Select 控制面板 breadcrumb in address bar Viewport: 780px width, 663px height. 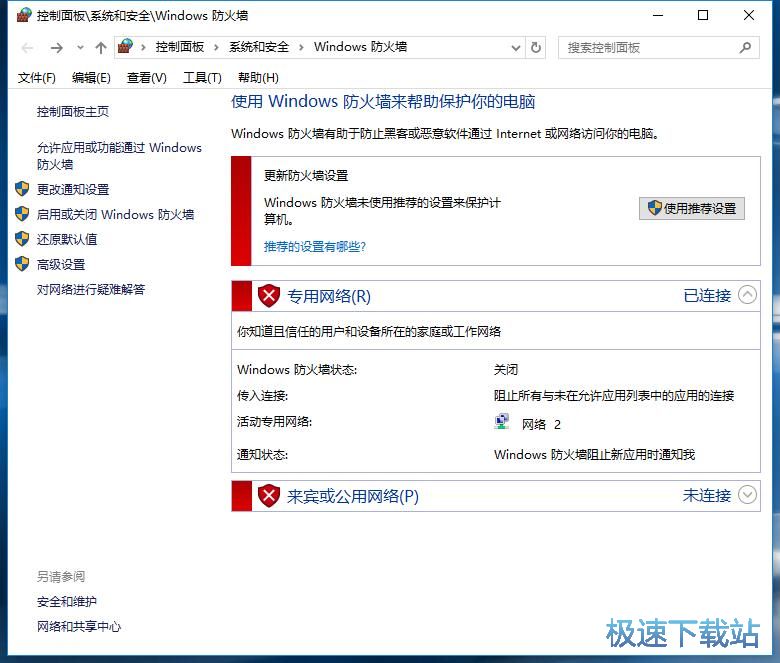180,47
